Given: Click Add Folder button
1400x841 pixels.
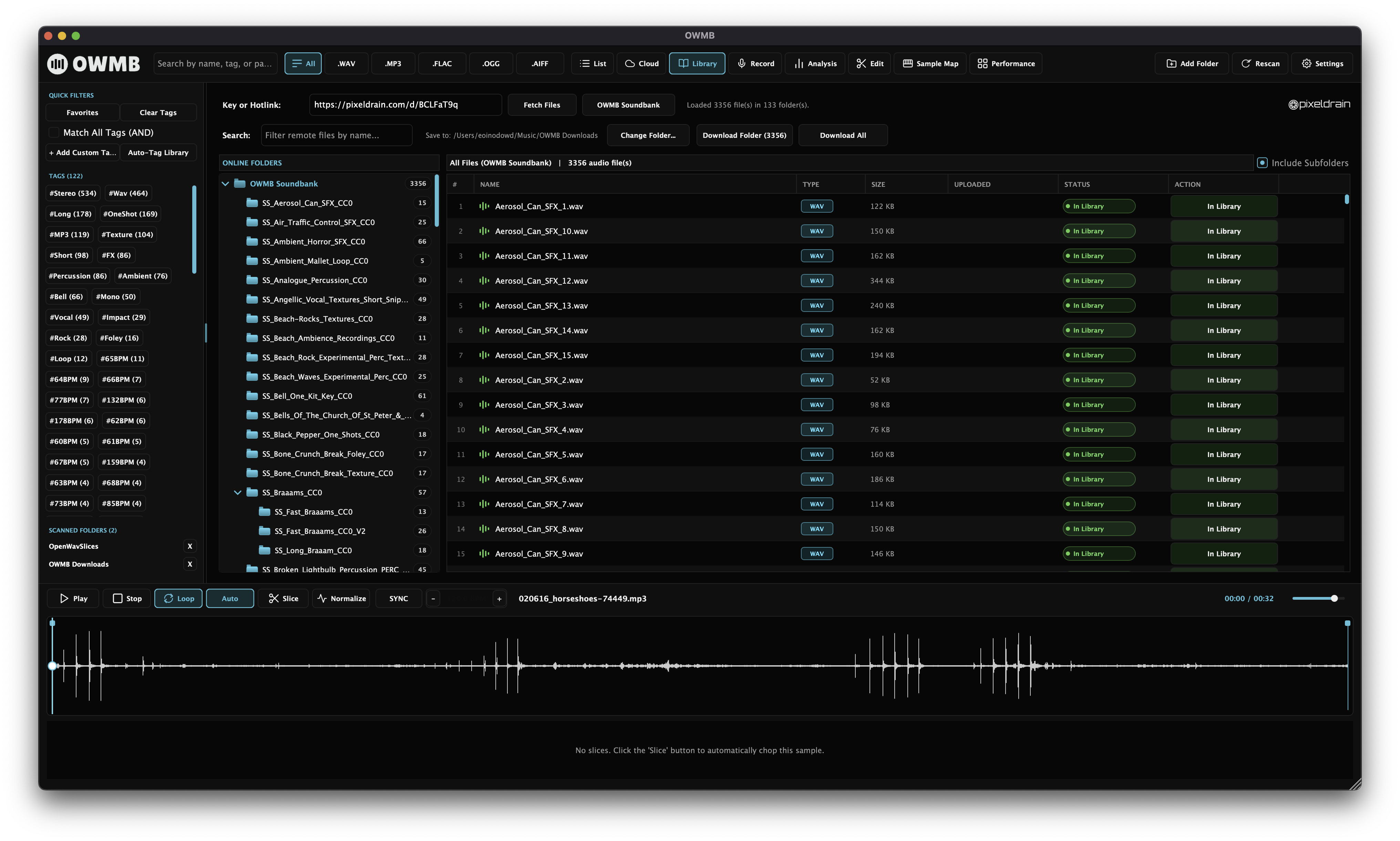Looking at the screenshot, I should (x=1192, y=63).
